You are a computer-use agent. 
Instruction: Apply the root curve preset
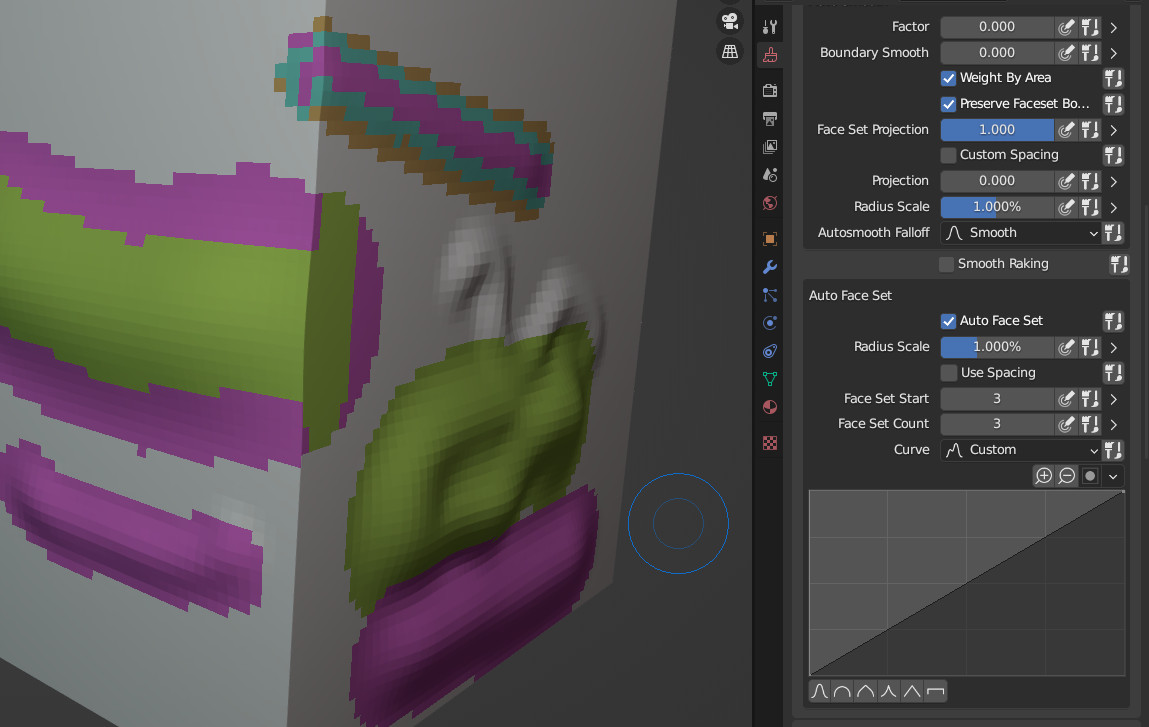[x=865, y=691]
